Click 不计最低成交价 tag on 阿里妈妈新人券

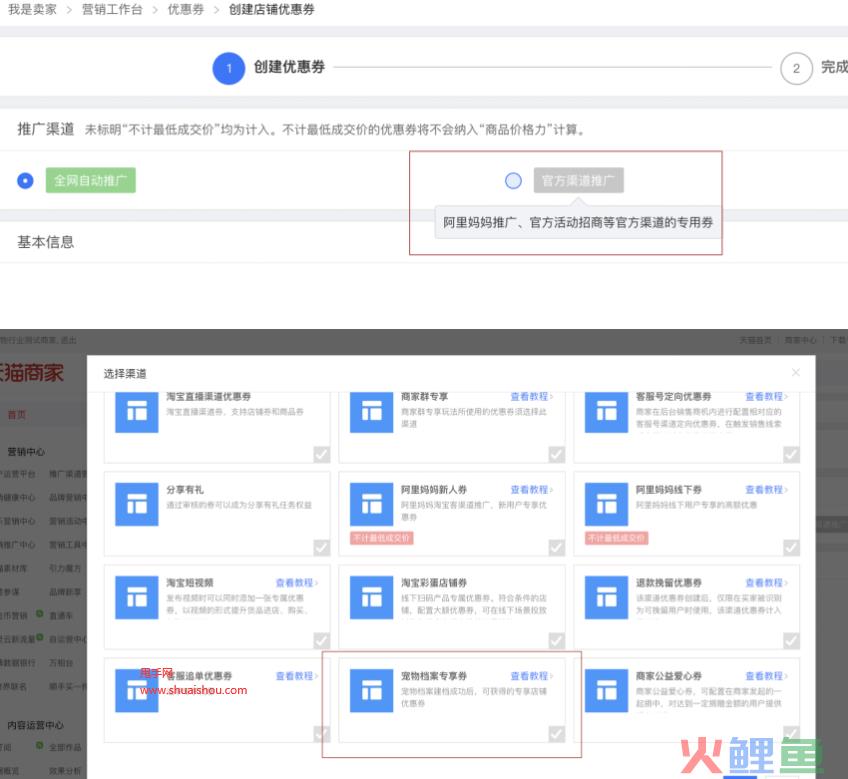[x=382, y=538]
